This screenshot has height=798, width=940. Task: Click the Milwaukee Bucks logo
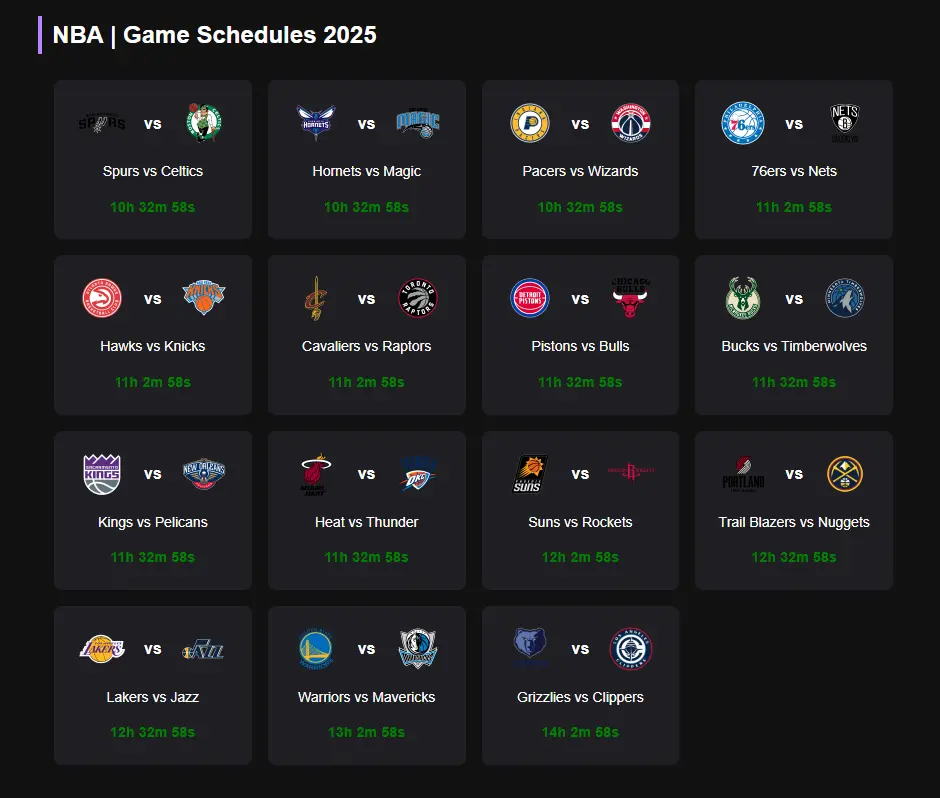743,298
